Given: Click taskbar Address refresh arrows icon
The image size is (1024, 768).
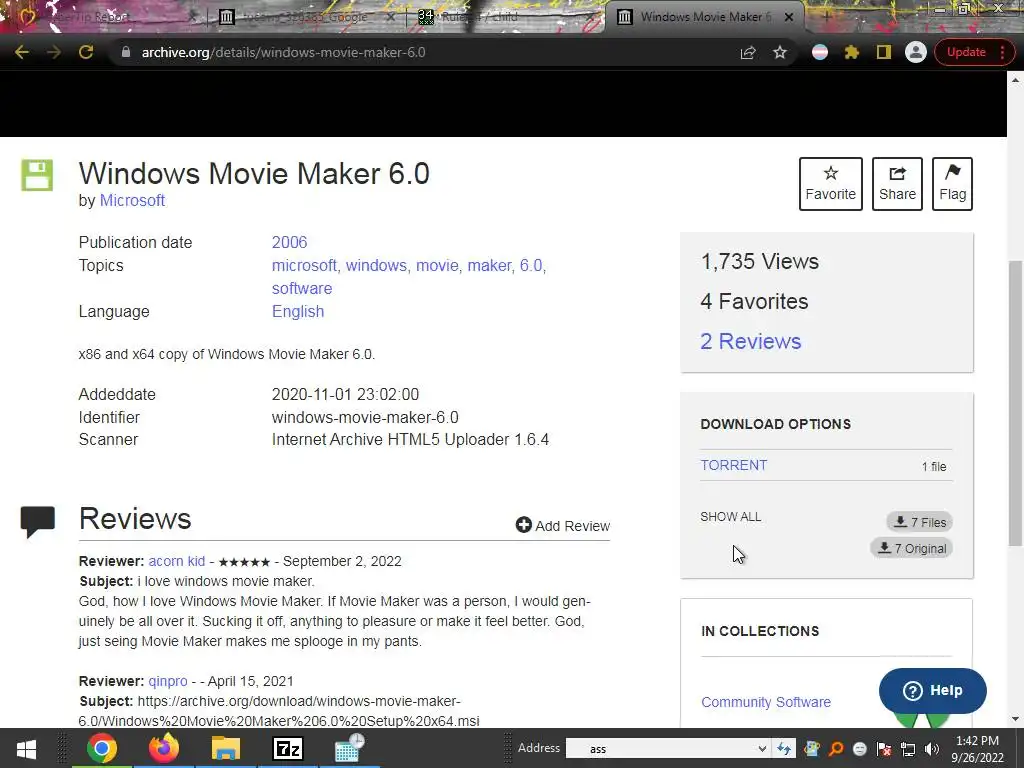Looking at the screenshot, I should tap(784, 749).
